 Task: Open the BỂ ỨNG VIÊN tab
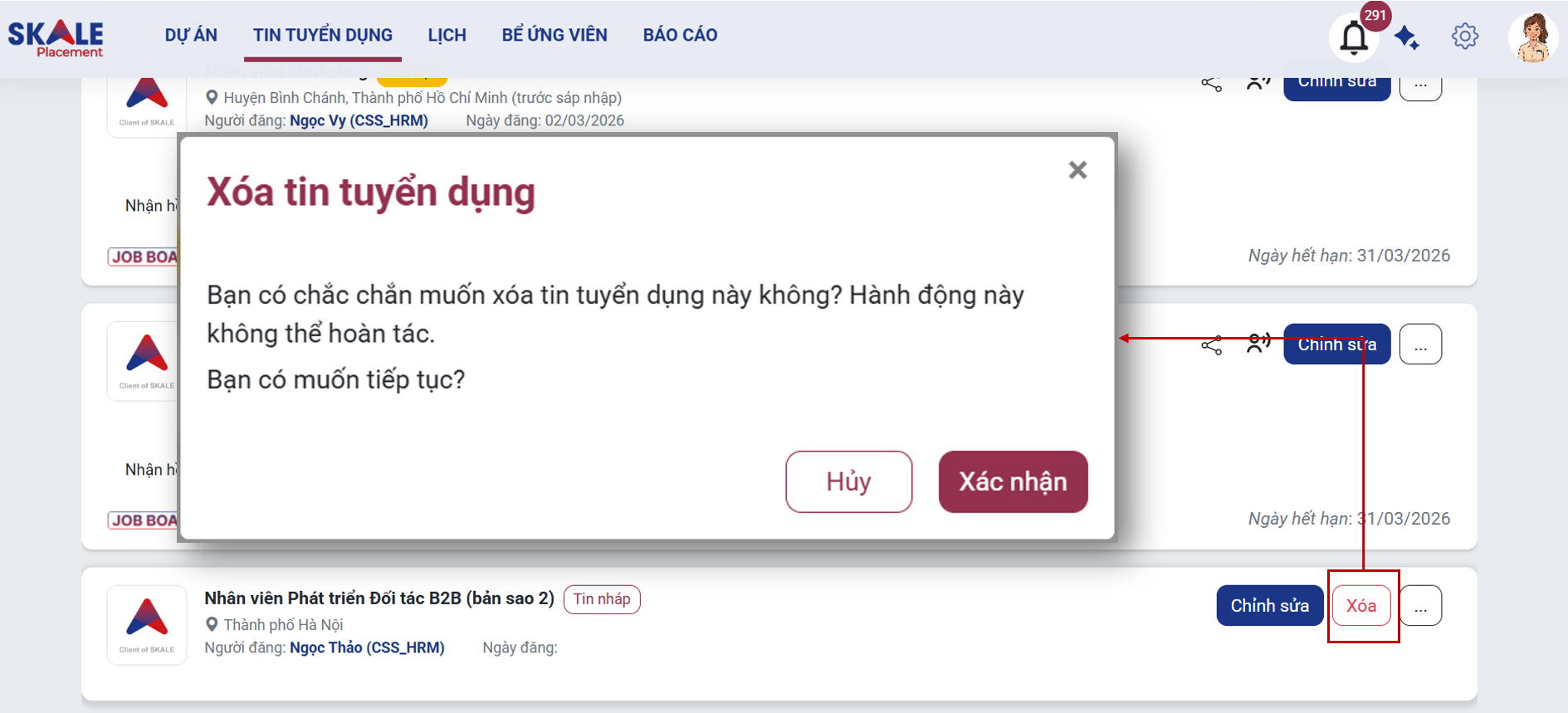tap(554, 35)
